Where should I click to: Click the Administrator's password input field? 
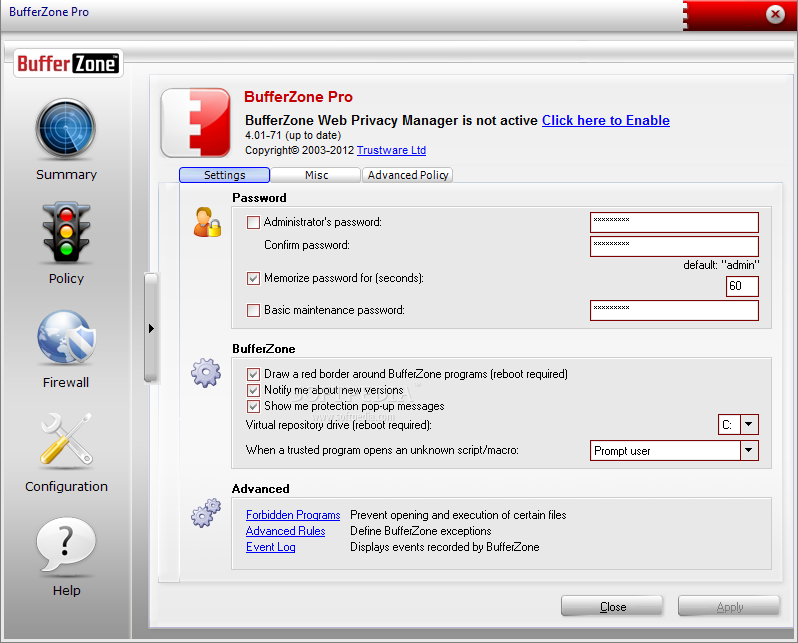click(x=674, y=222)
